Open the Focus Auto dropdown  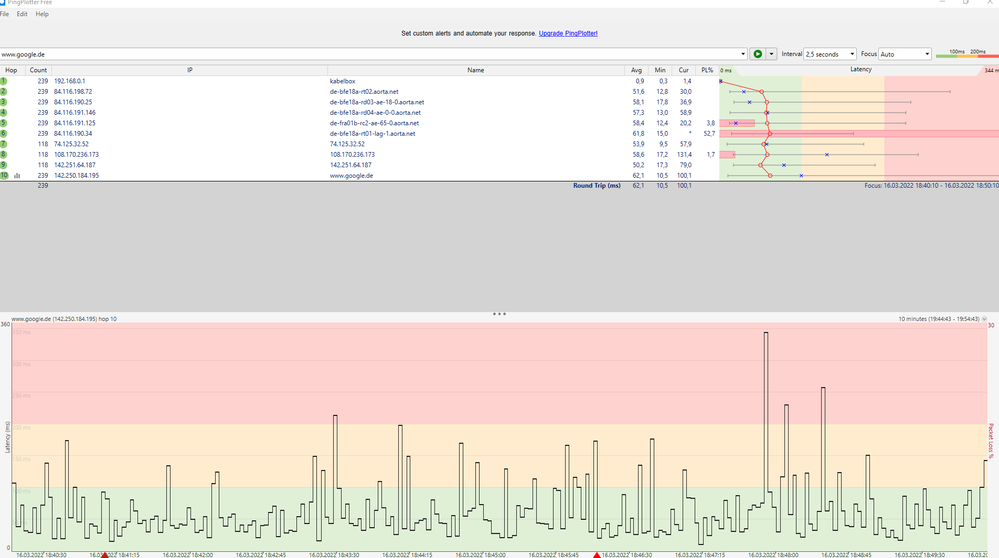[x=905, y=54]
